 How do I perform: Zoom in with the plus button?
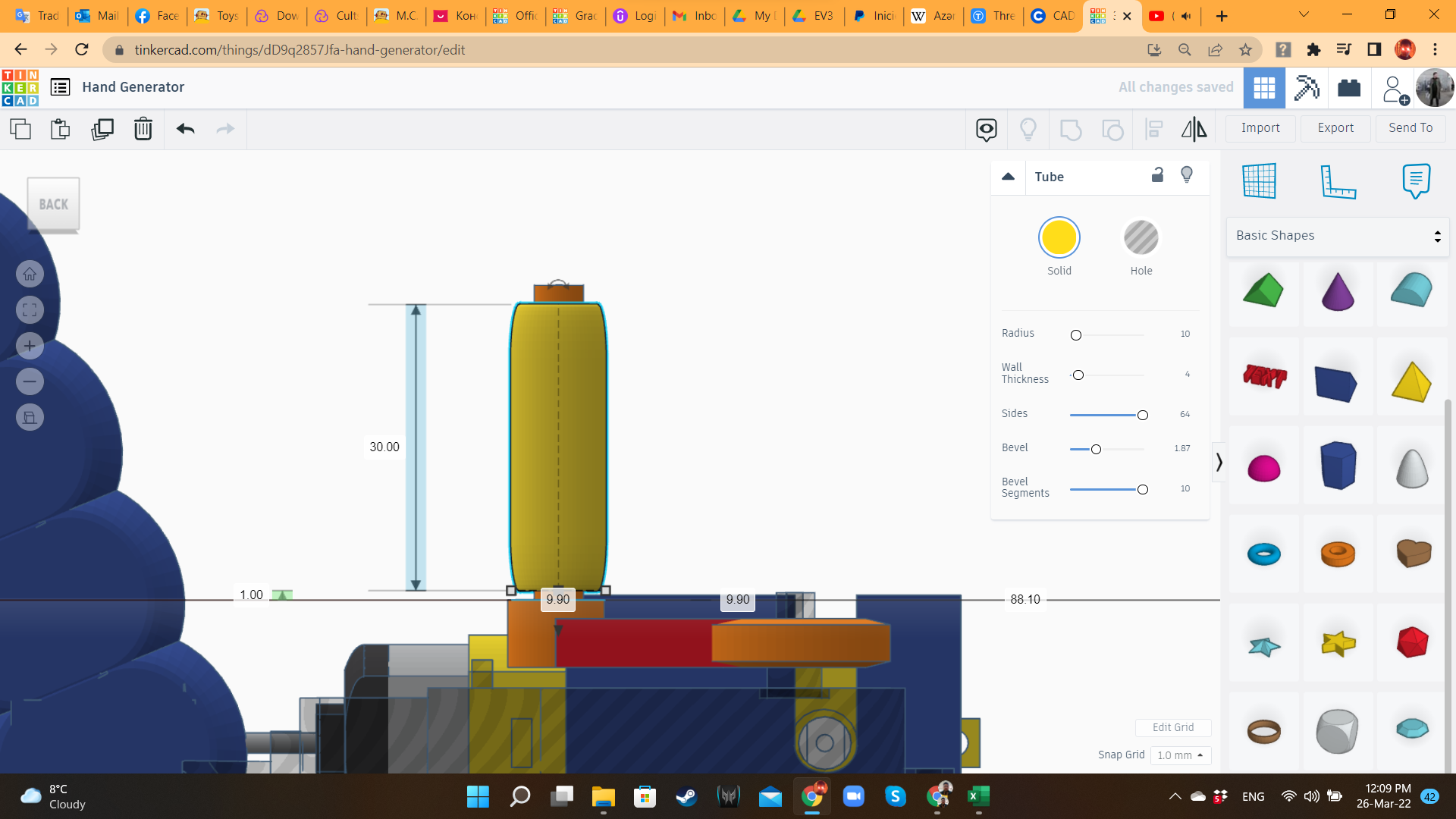tap(30, 346)
